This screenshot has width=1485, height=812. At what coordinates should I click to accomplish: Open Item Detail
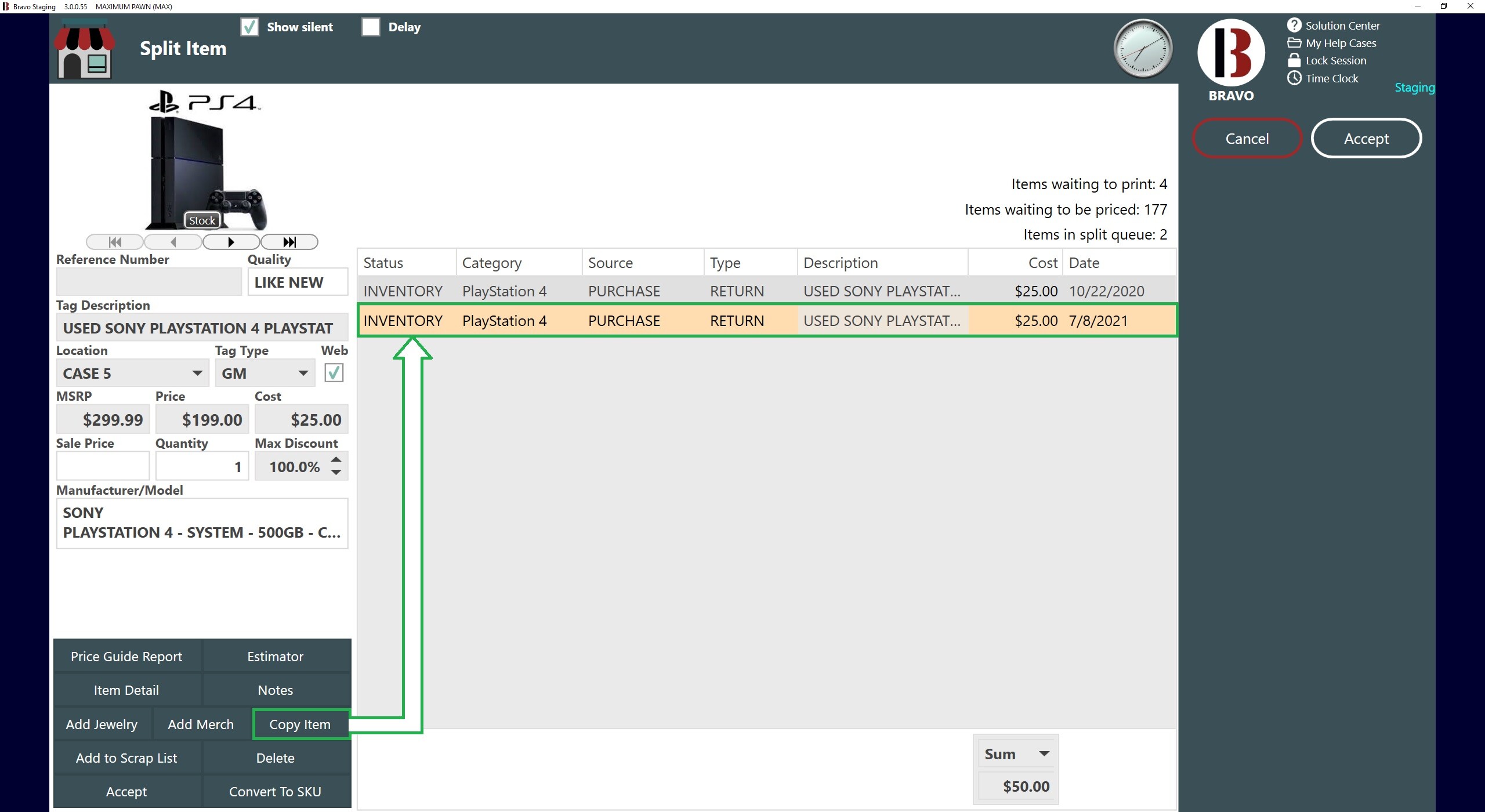[126, 690]
